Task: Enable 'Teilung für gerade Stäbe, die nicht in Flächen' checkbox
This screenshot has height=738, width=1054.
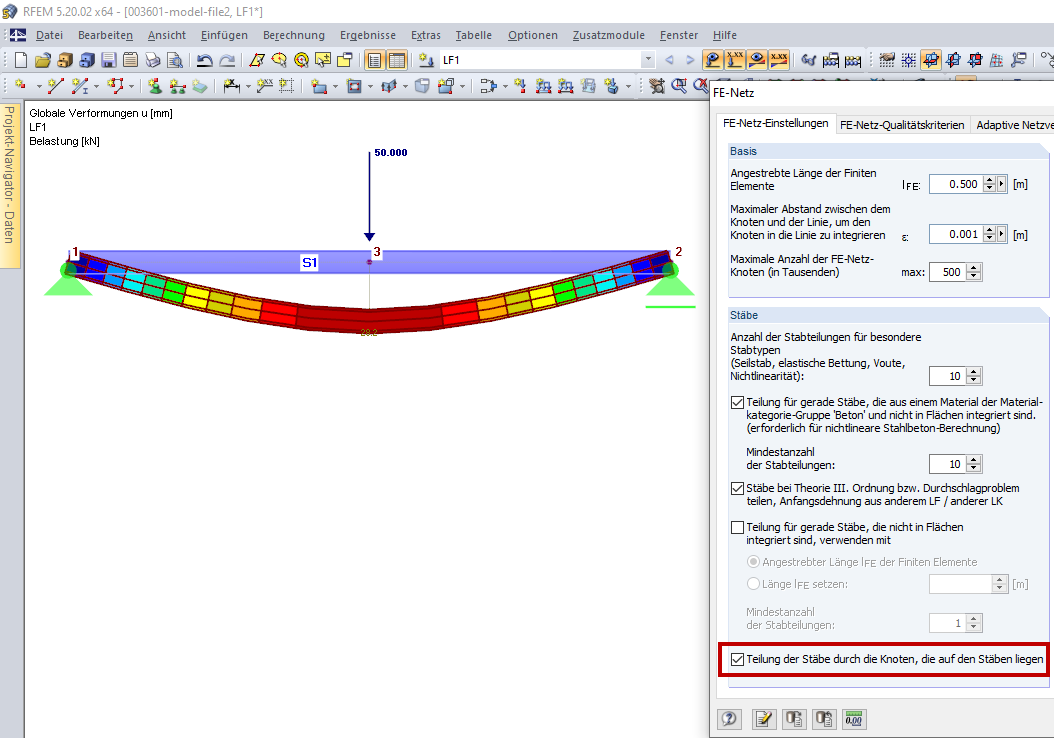Action: (737, 528)
